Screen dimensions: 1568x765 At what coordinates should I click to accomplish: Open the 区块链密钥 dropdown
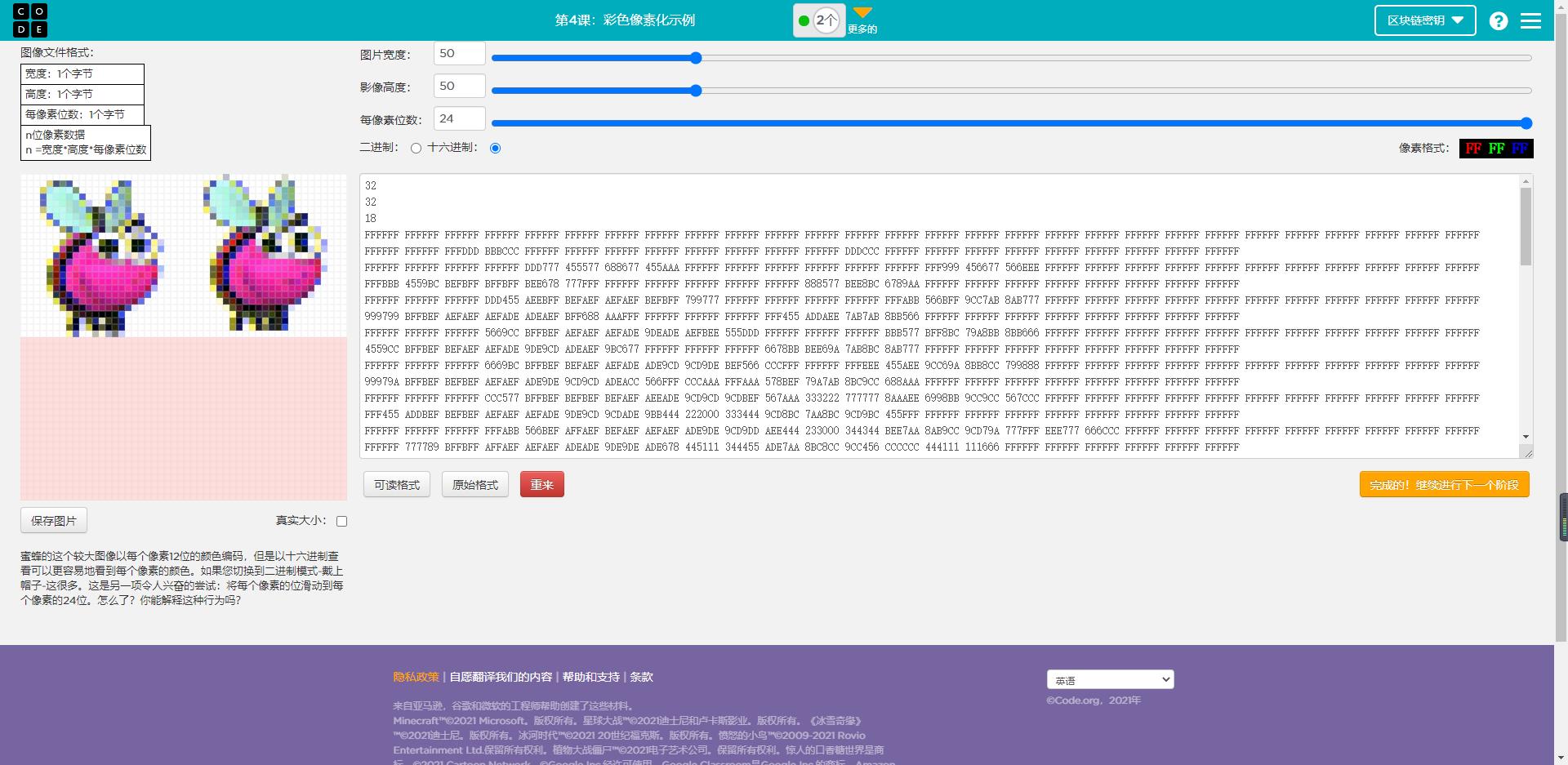[x=1425, y=20]
